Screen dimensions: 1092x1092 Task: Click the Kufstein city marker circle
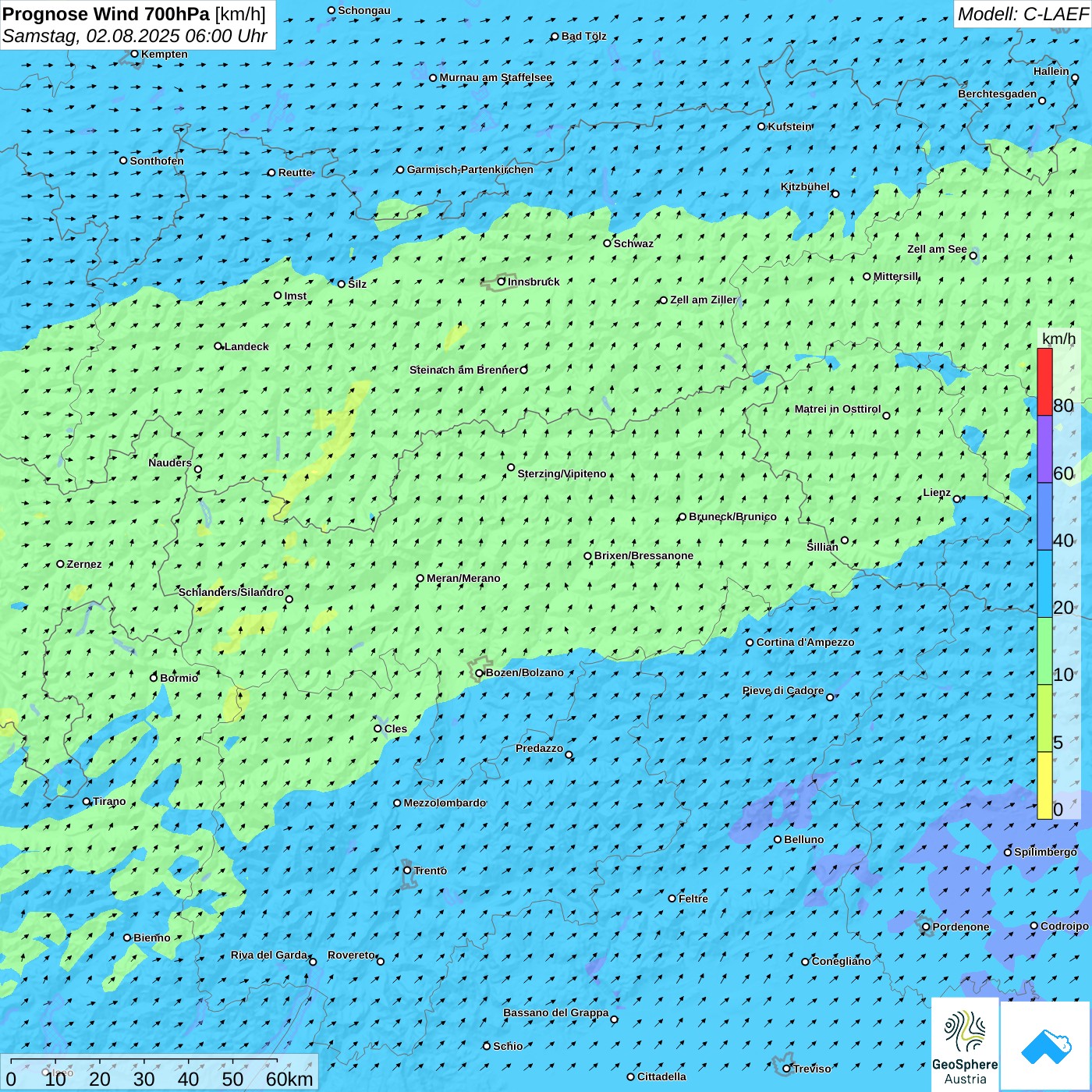pos(762,126)
